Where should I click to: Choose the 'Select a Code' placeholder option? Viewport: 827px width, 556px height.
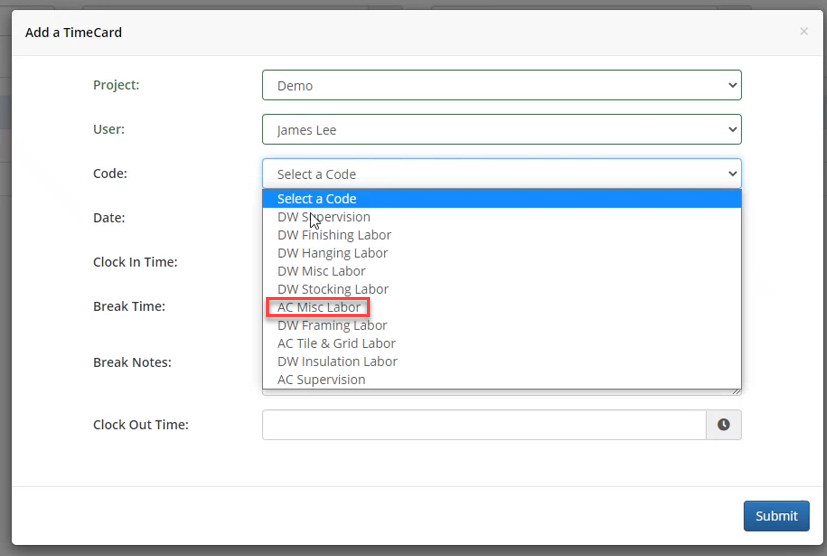tap(317, 199)
